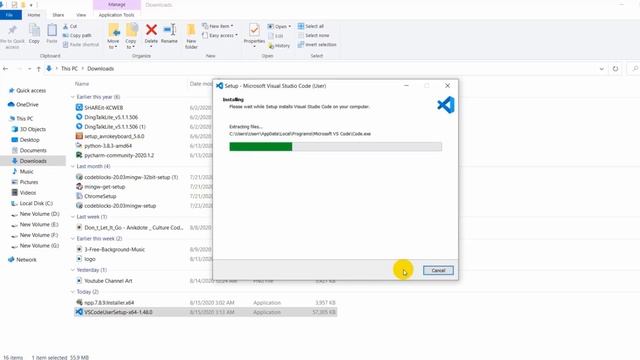Close the VS Code Setup dialog

447,86
